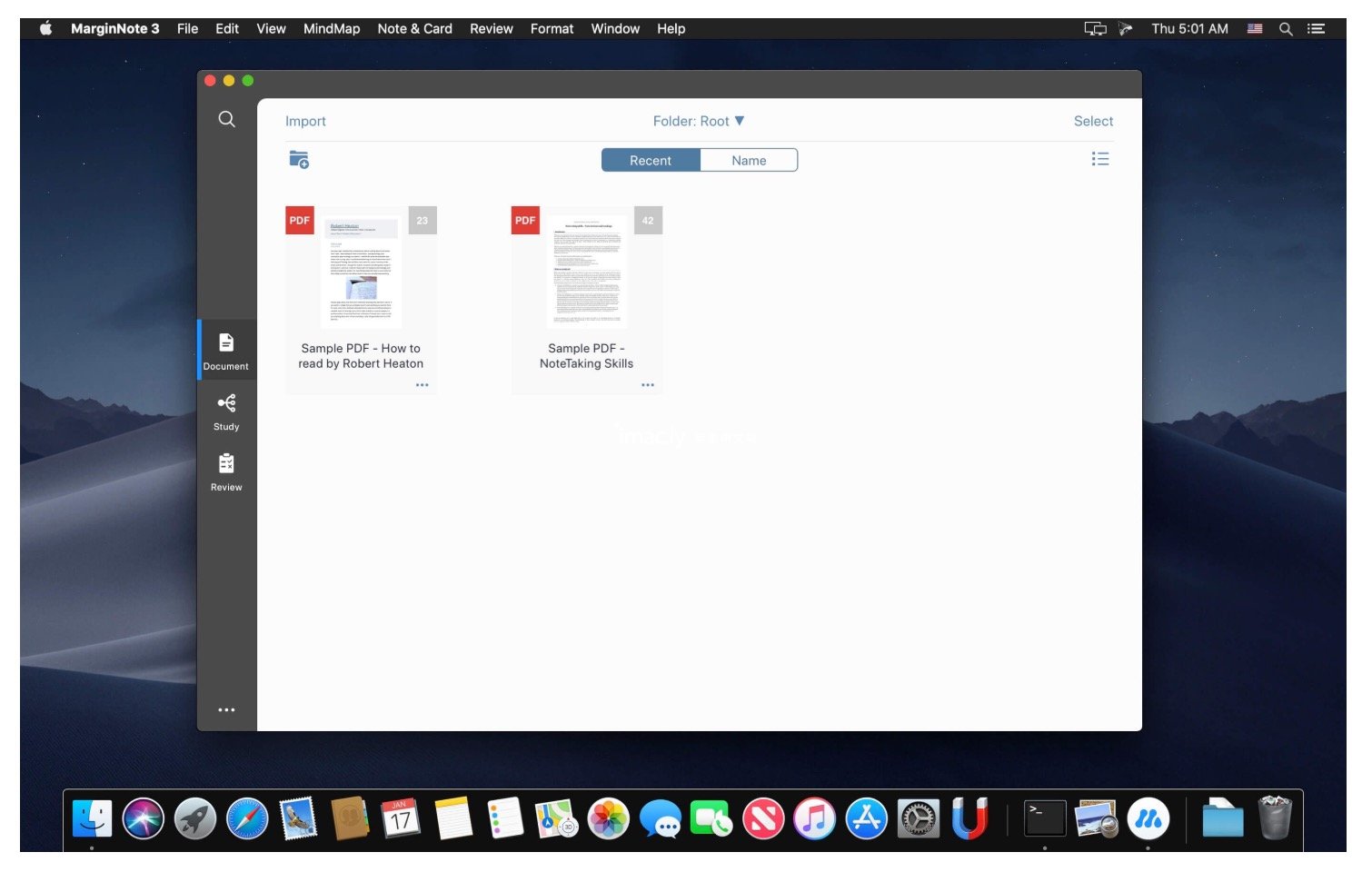Screen dimensions: 1372x872
Task: Open Safari from the Dock
Action: pos(247,818)
